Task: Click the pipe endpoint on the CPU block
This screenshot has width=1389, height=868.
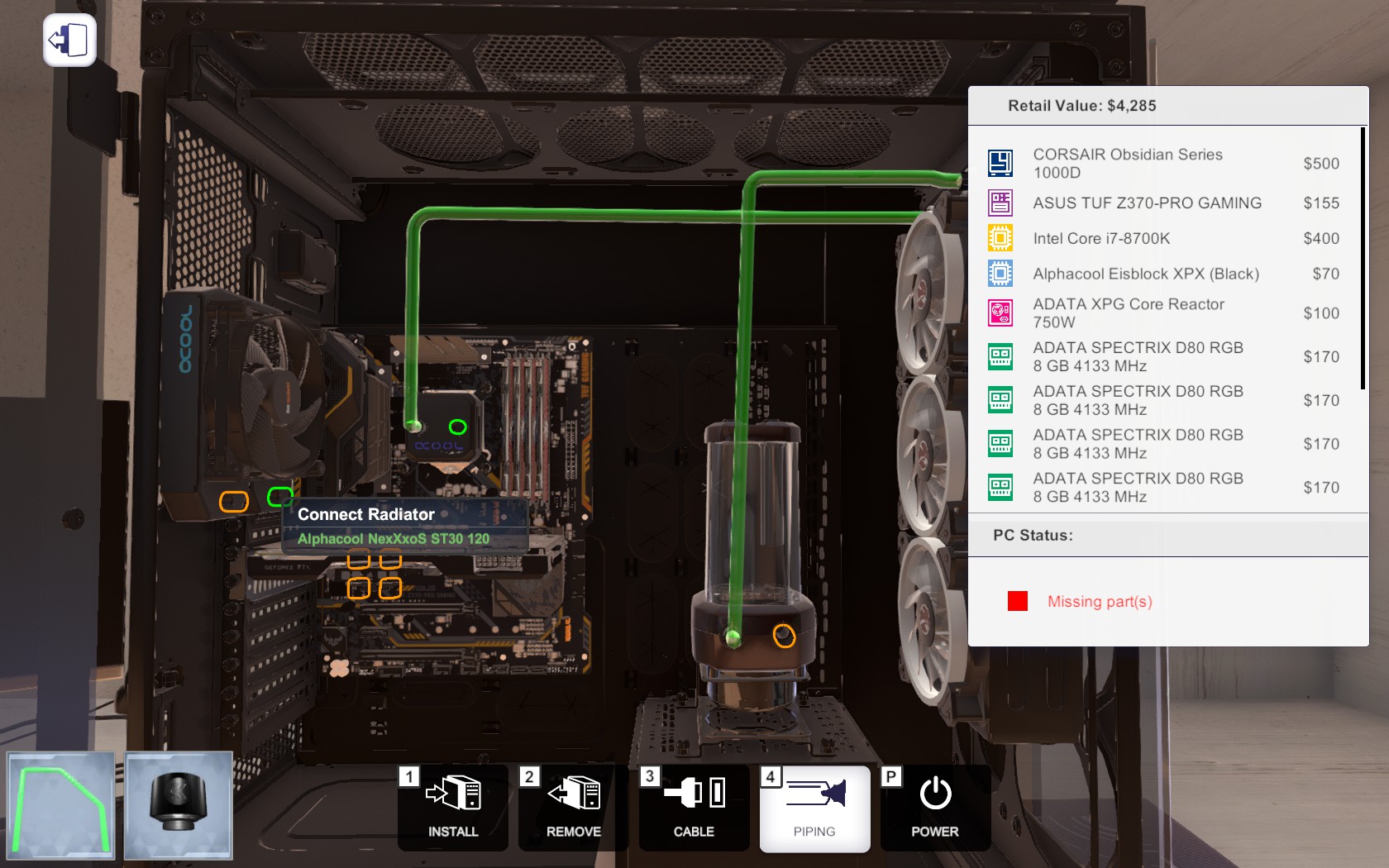Action: point(413,426)
